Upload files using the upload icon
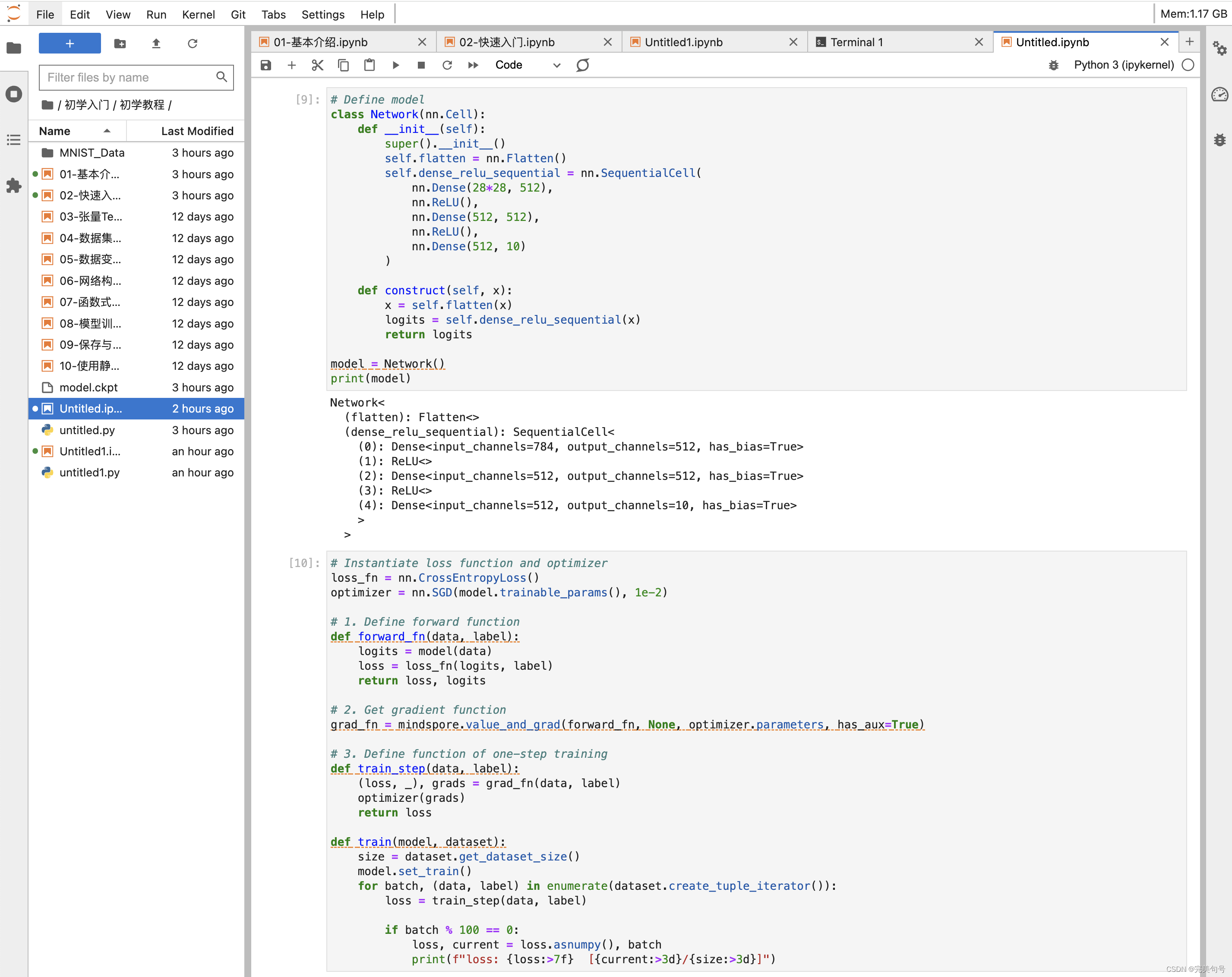Image resolution: width=1232 pixels, height=977 pixels. pyautogui.click(x=156, y=44)
